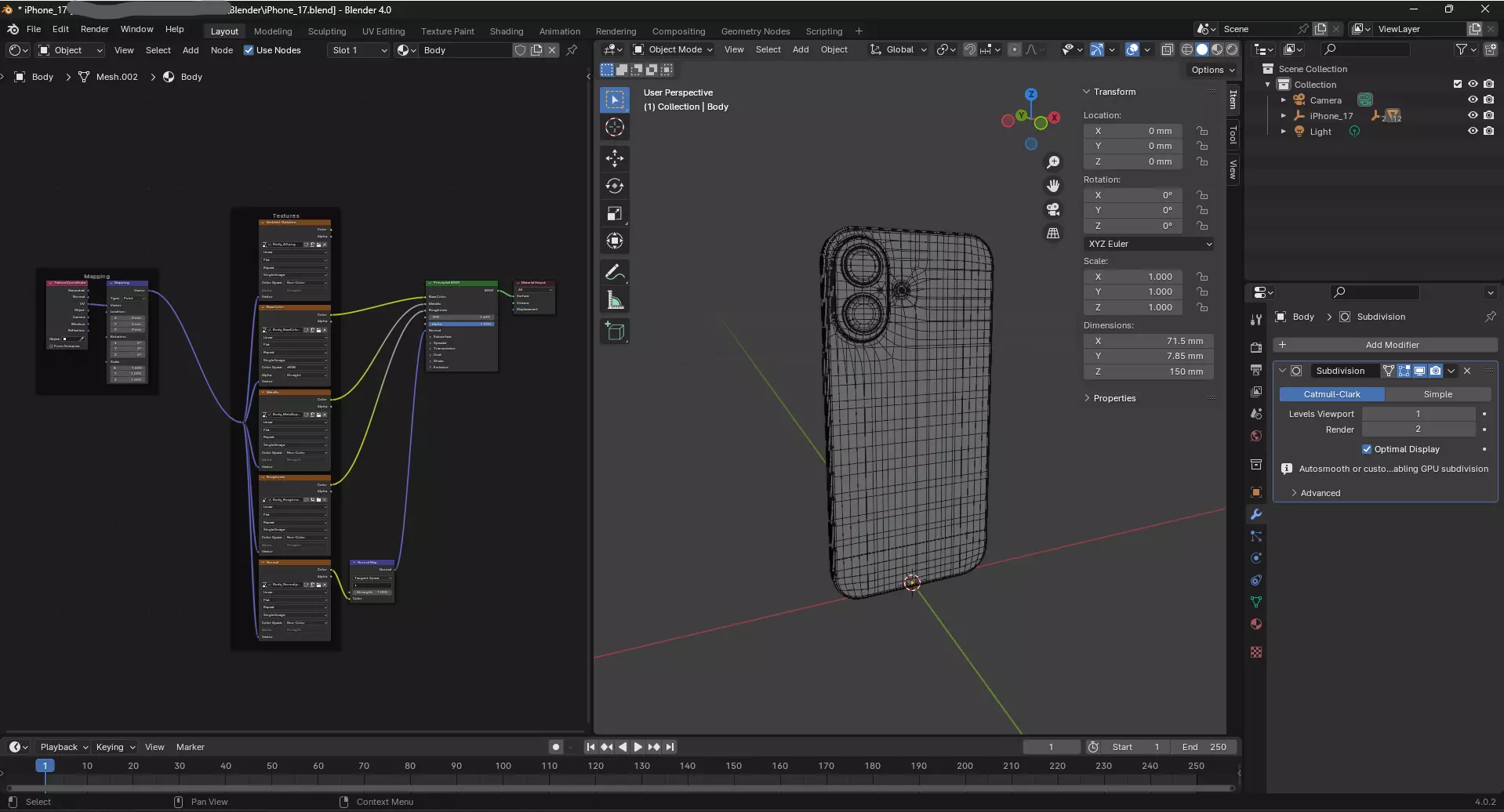The image size is (1504, 812).
Task: Select the Scale tool in viewport toolbar
Action: [615, 213]
